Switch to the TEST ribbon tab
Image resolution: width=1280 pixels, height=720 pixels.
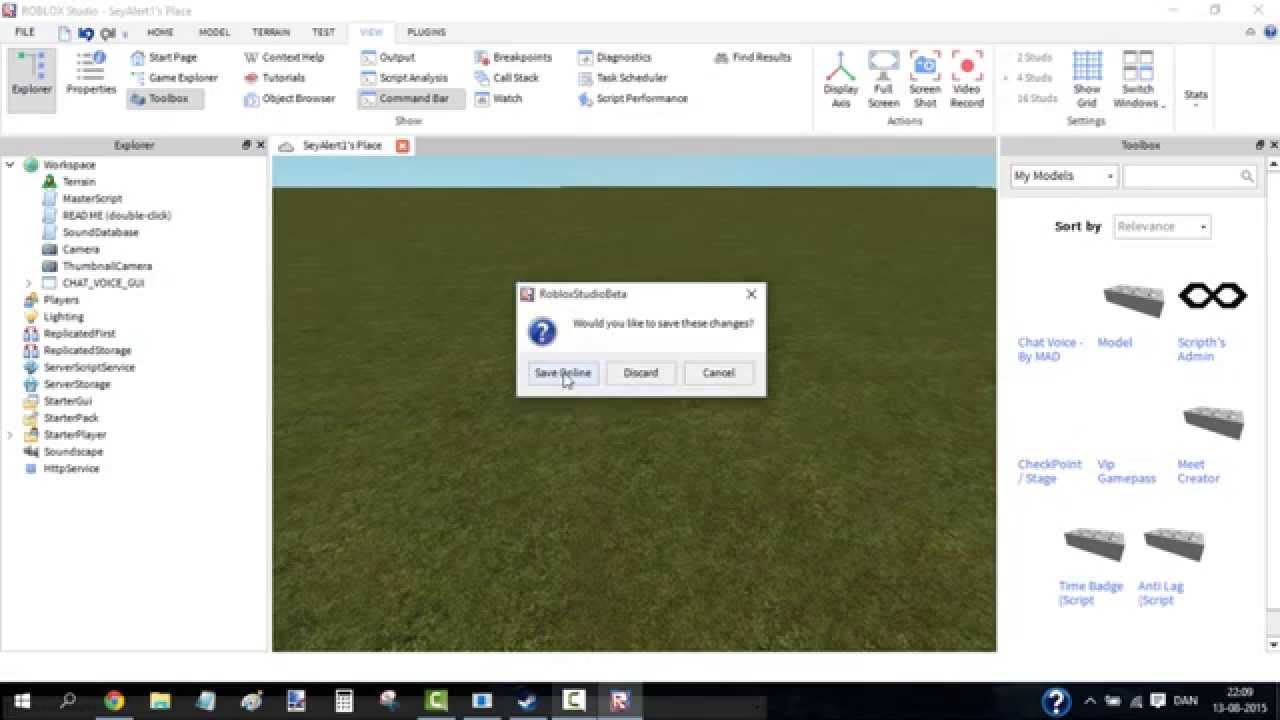click(323, 32)
